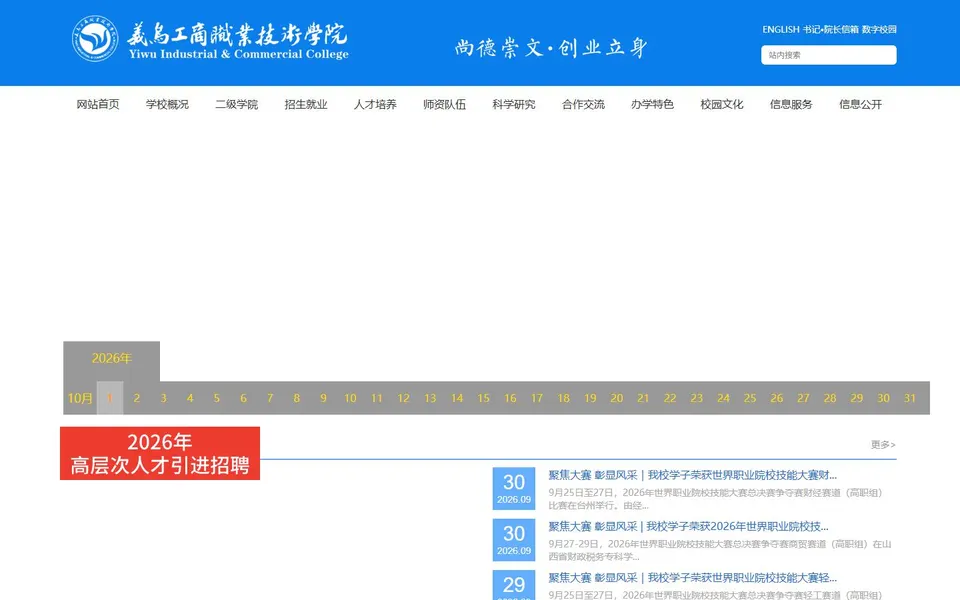Screen dimensions: 960x600
Task: Click summary text mentioning 山西省财政税务专科学
Action: [719, 550]
